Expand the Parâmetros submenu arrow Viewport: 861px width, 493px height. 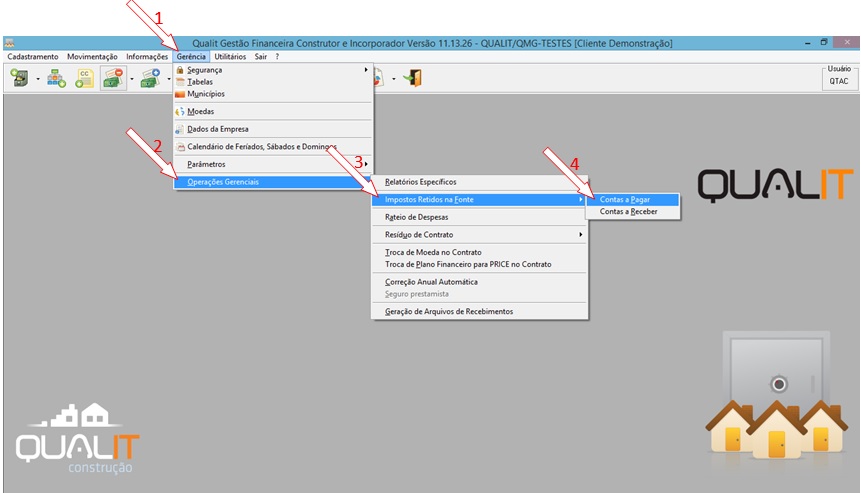tap(366, 164)
